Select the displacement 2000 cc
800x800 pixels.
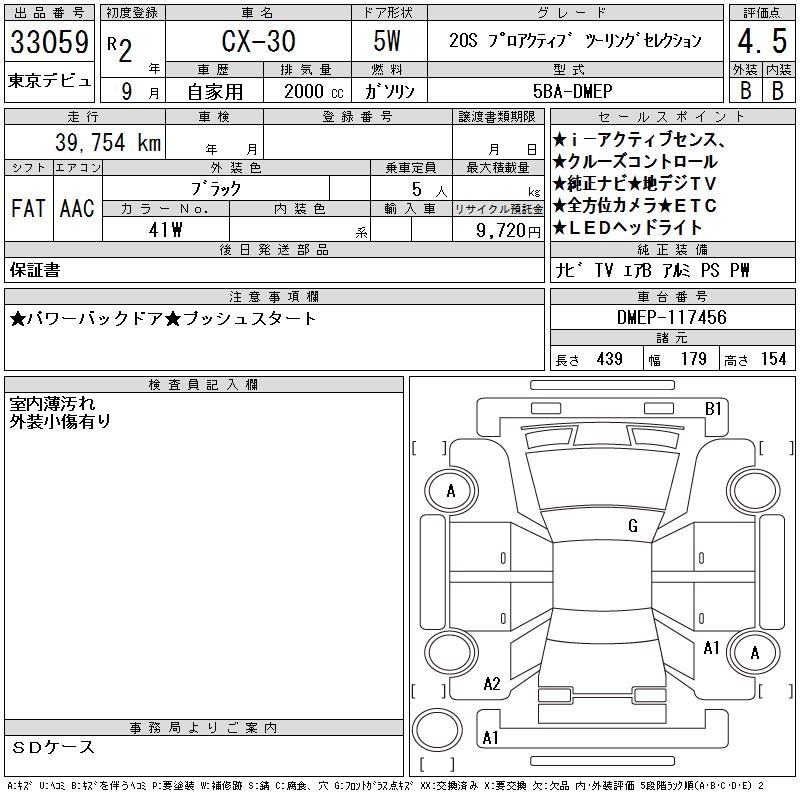tap(314, 92)
